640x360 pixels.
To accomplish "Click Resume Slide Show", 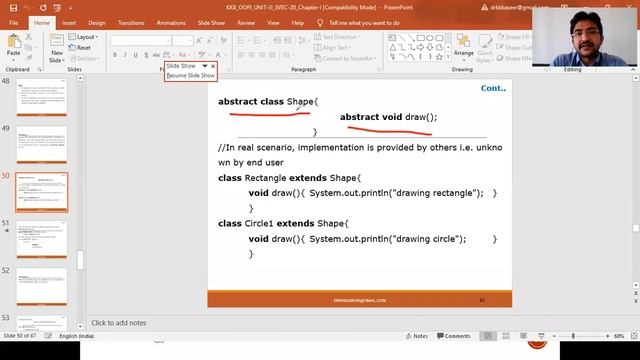I will coord(191,76).
